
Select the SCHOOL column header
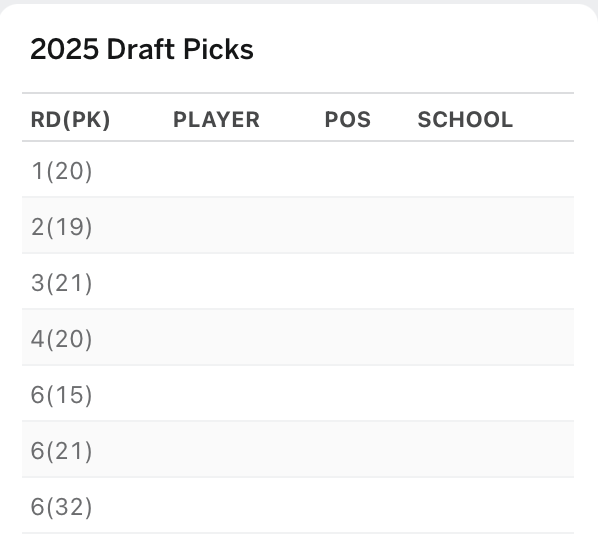pyautogui.click(x=465, y=120)
